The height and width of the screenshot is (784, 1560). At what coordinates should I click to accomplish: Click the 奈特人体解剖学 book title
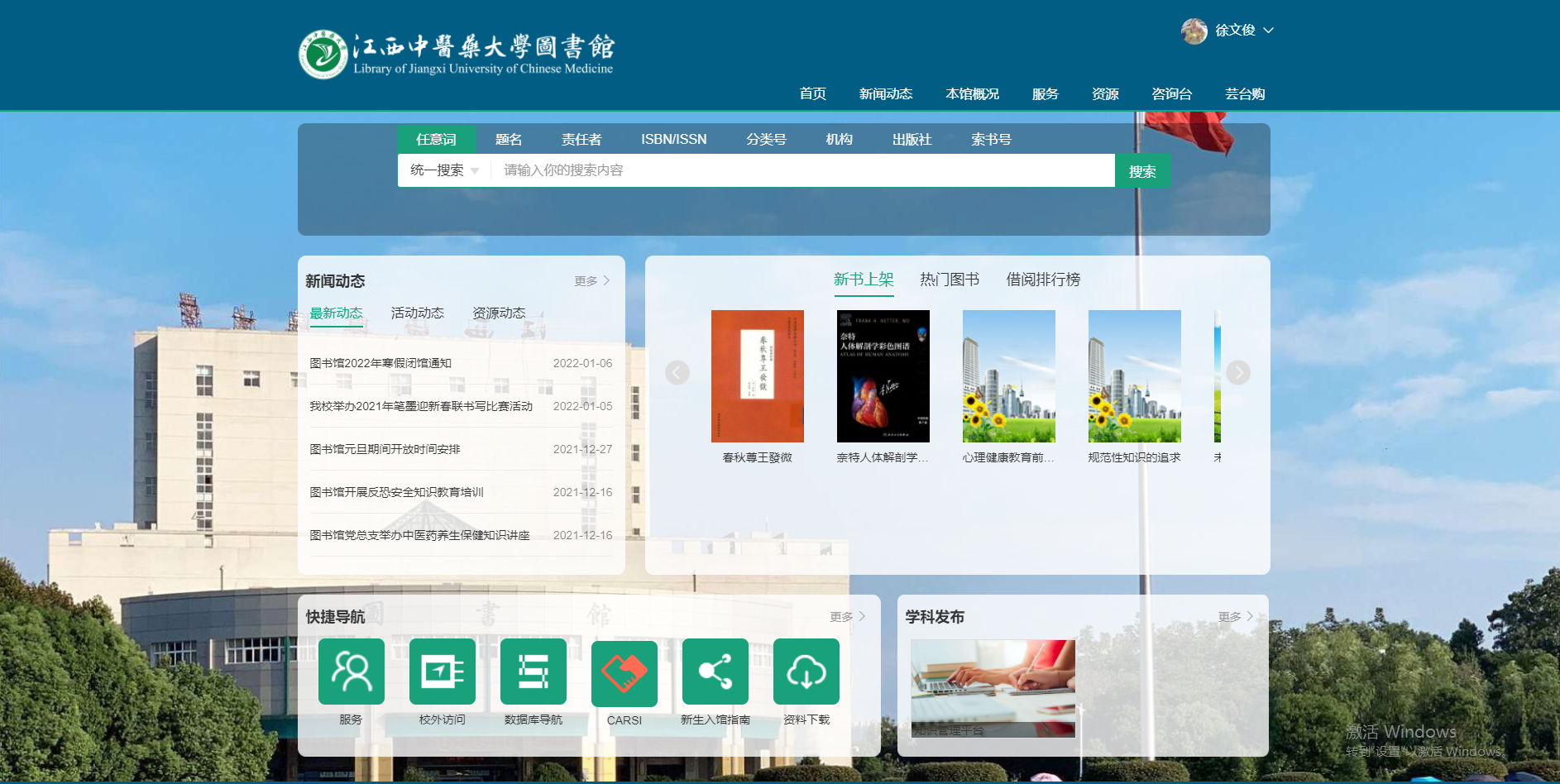click(883, 457)
